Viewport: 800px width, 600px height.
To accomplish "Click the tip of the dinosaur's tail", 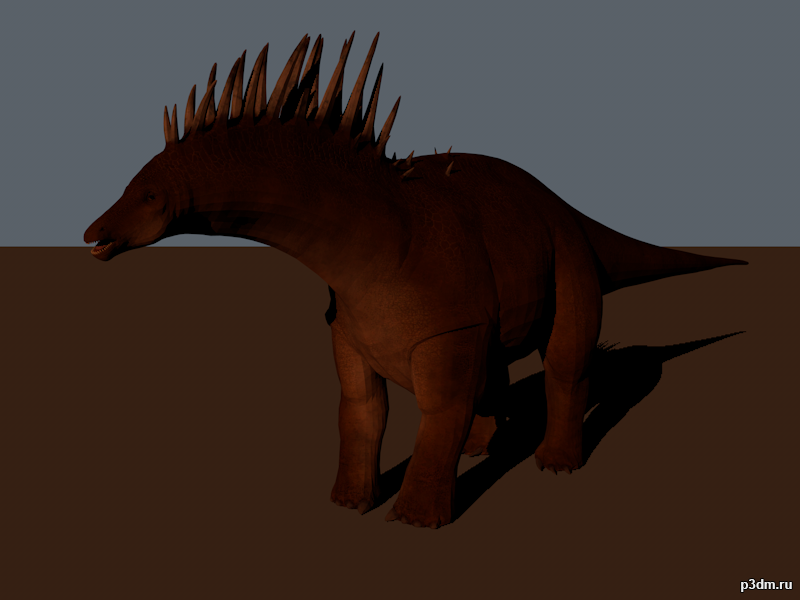I will 738,262.
